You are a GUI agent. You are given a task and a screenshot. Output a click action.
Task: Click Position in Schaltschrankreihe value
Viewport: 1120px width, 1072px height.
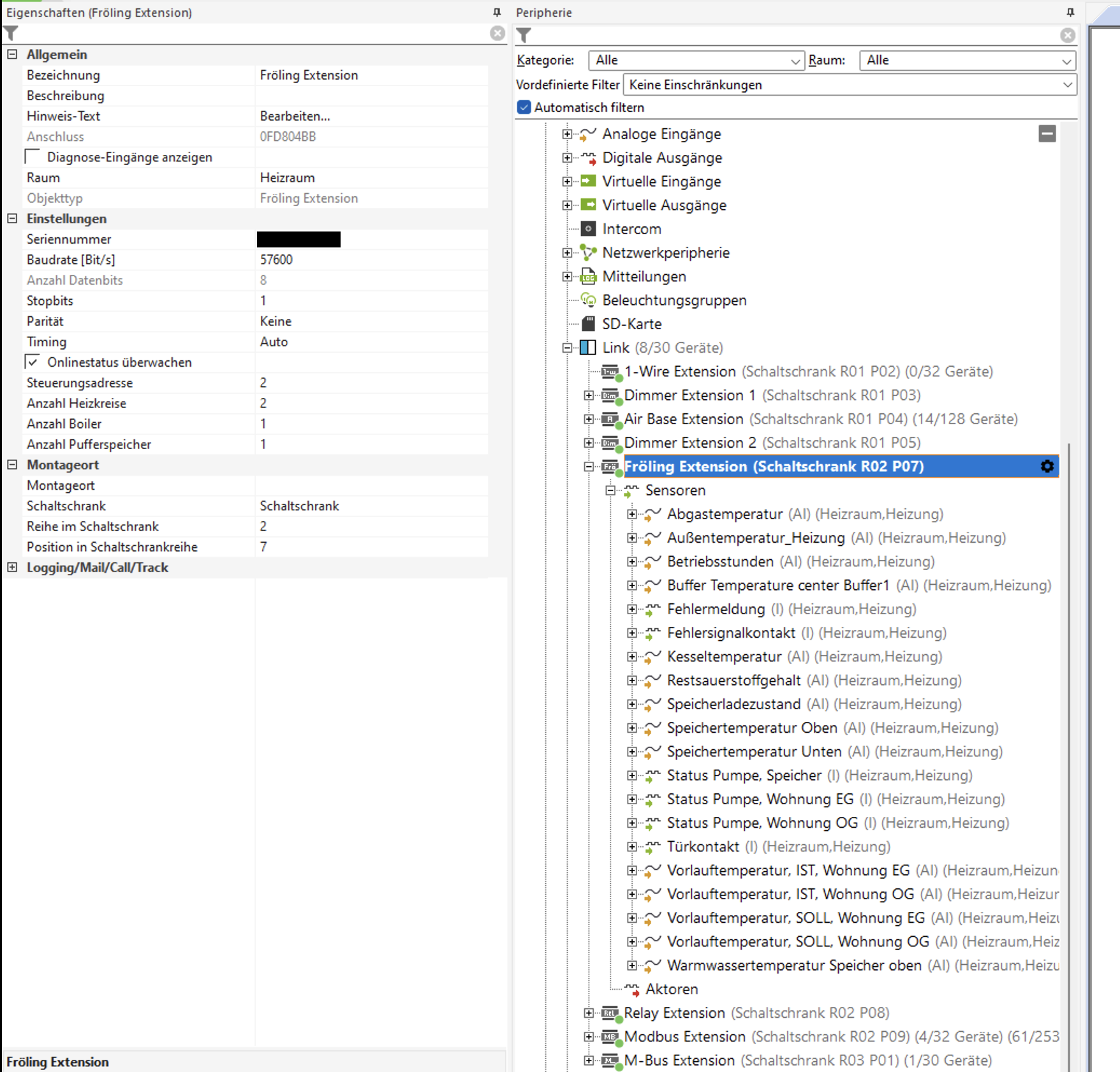372,547
